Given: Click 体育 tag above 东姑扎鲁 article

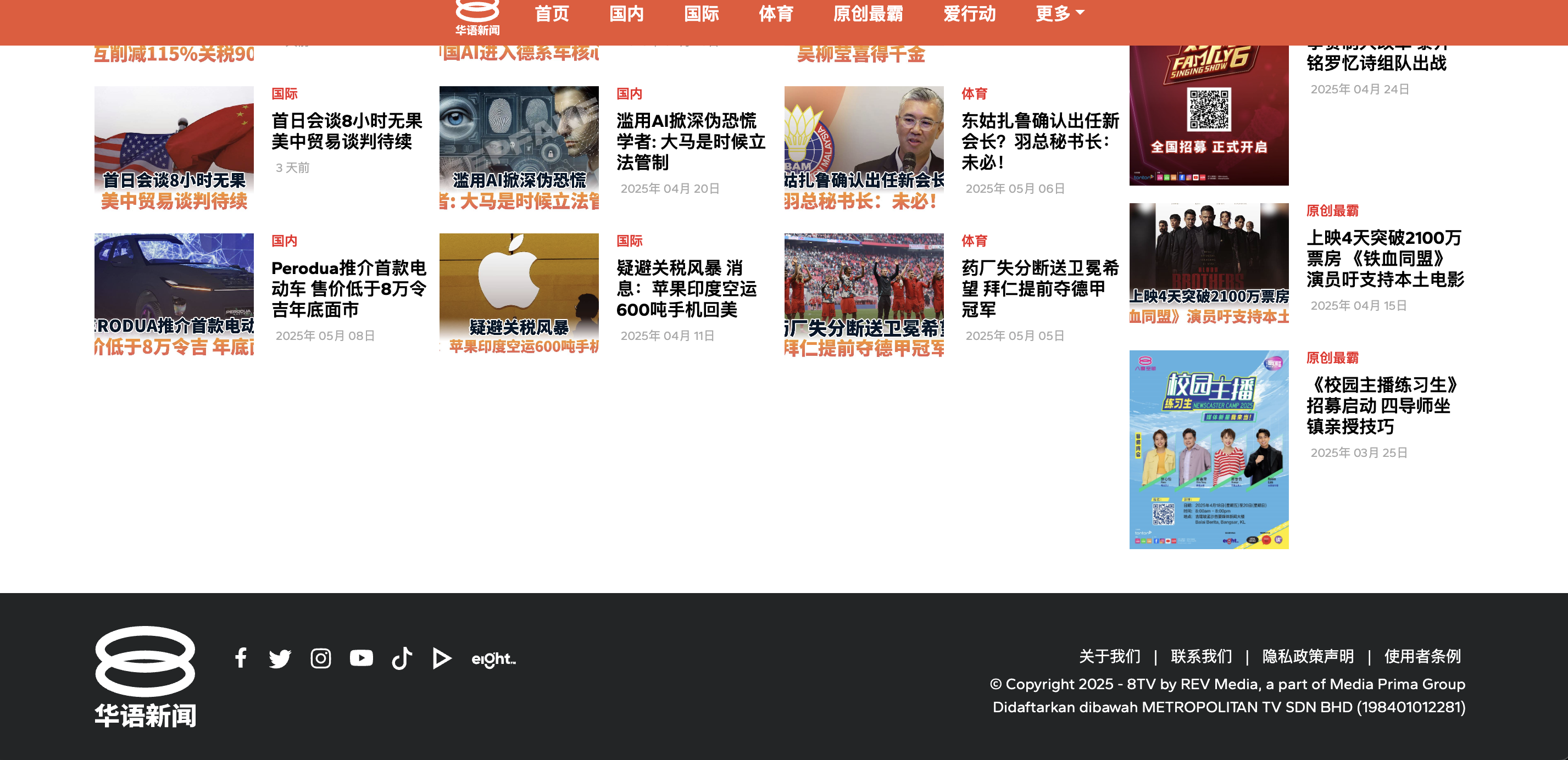Looking at the screenshot, I should [x=974, y=94].
